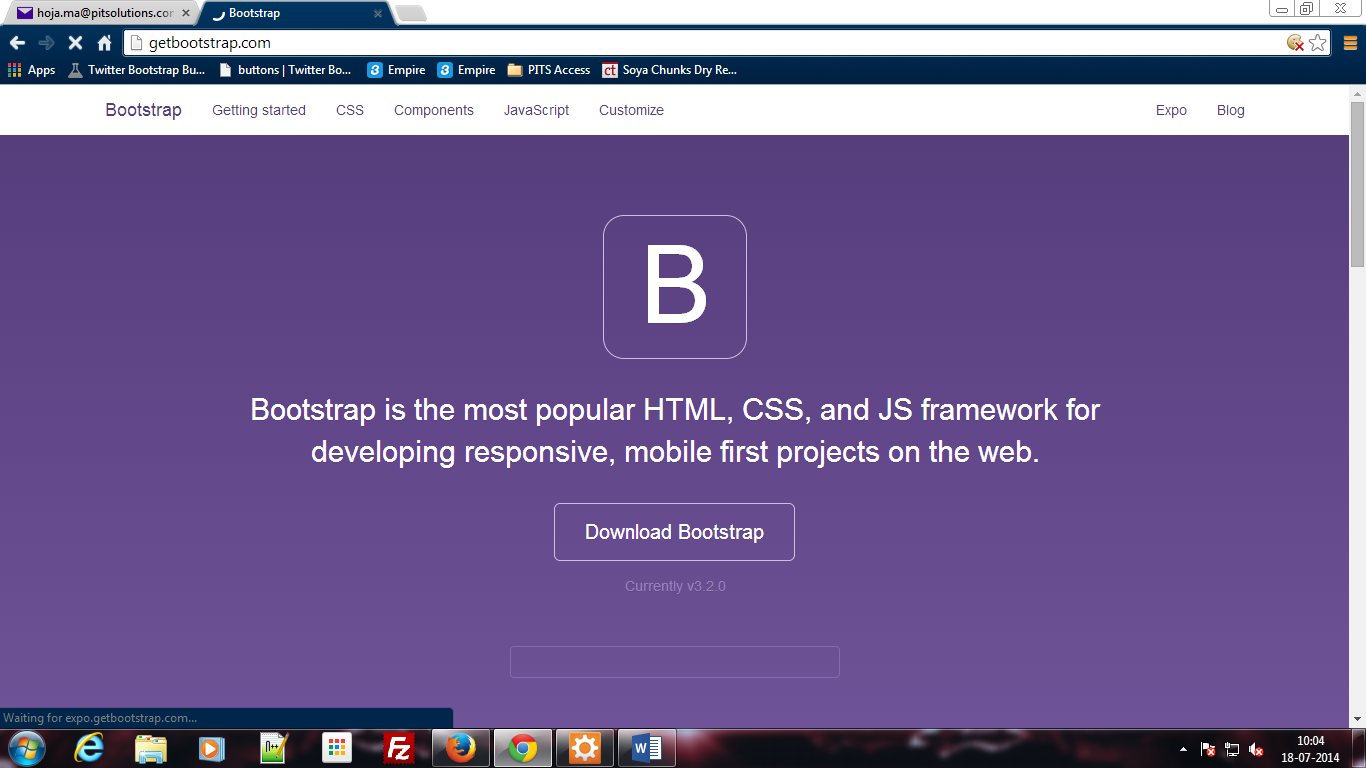Switch to Chrome in the taskbar
Viewport: 1366px width, 768px height.
click(523, 748)
